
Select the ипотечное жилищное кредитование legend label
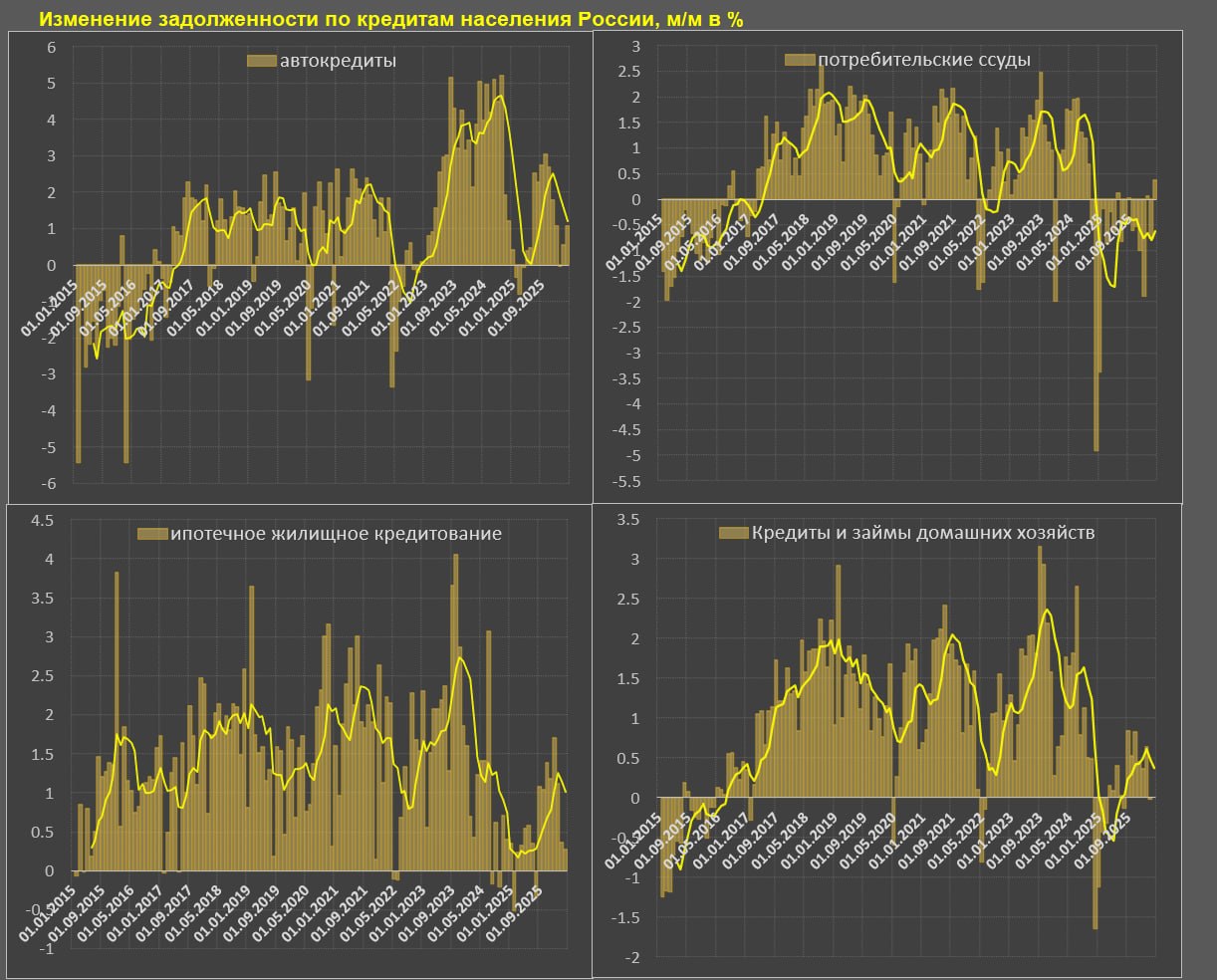(336, 534)
